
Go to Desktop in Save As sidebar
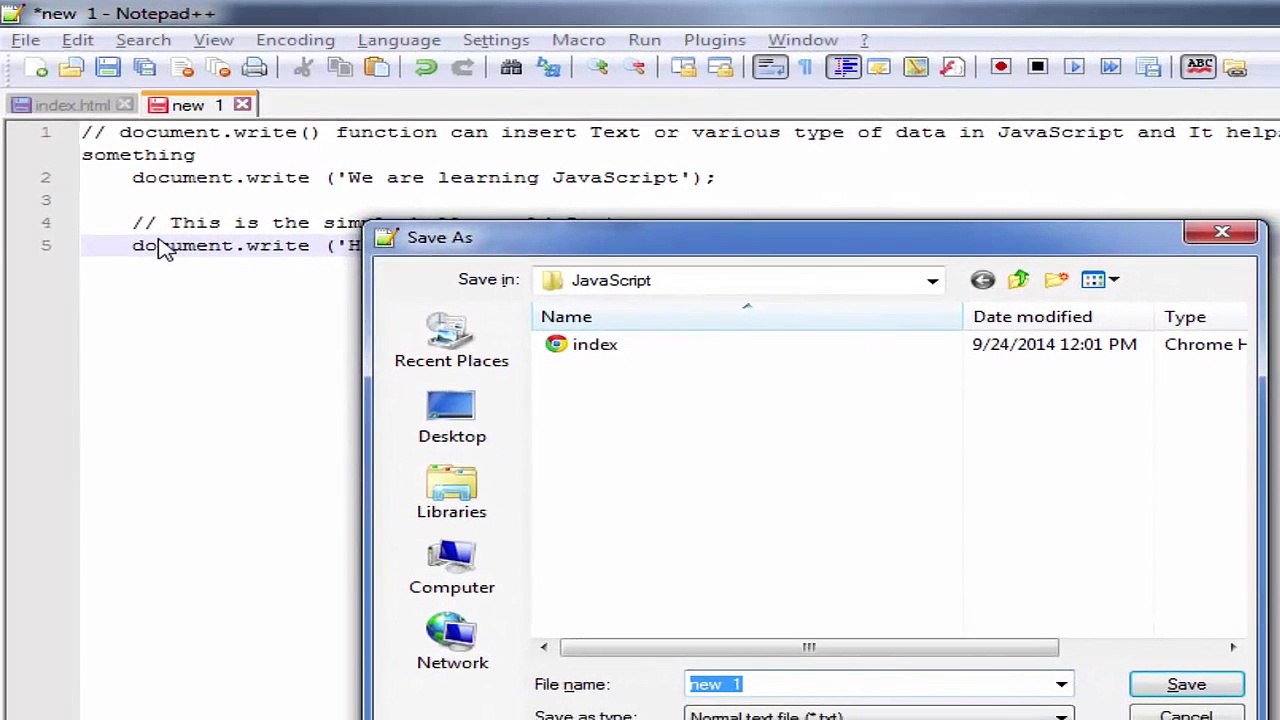pyautogui.click(x=452, y=417)
